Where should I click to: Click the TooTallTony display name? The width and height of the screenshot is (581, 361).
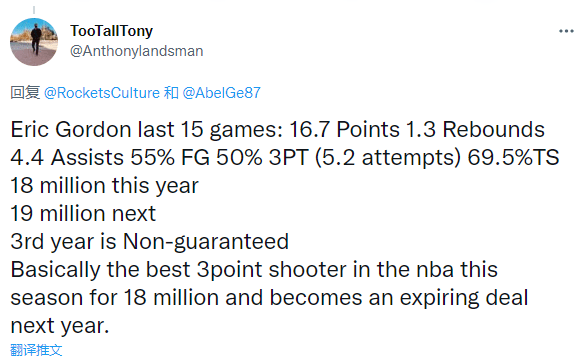[x=111, y=31]
